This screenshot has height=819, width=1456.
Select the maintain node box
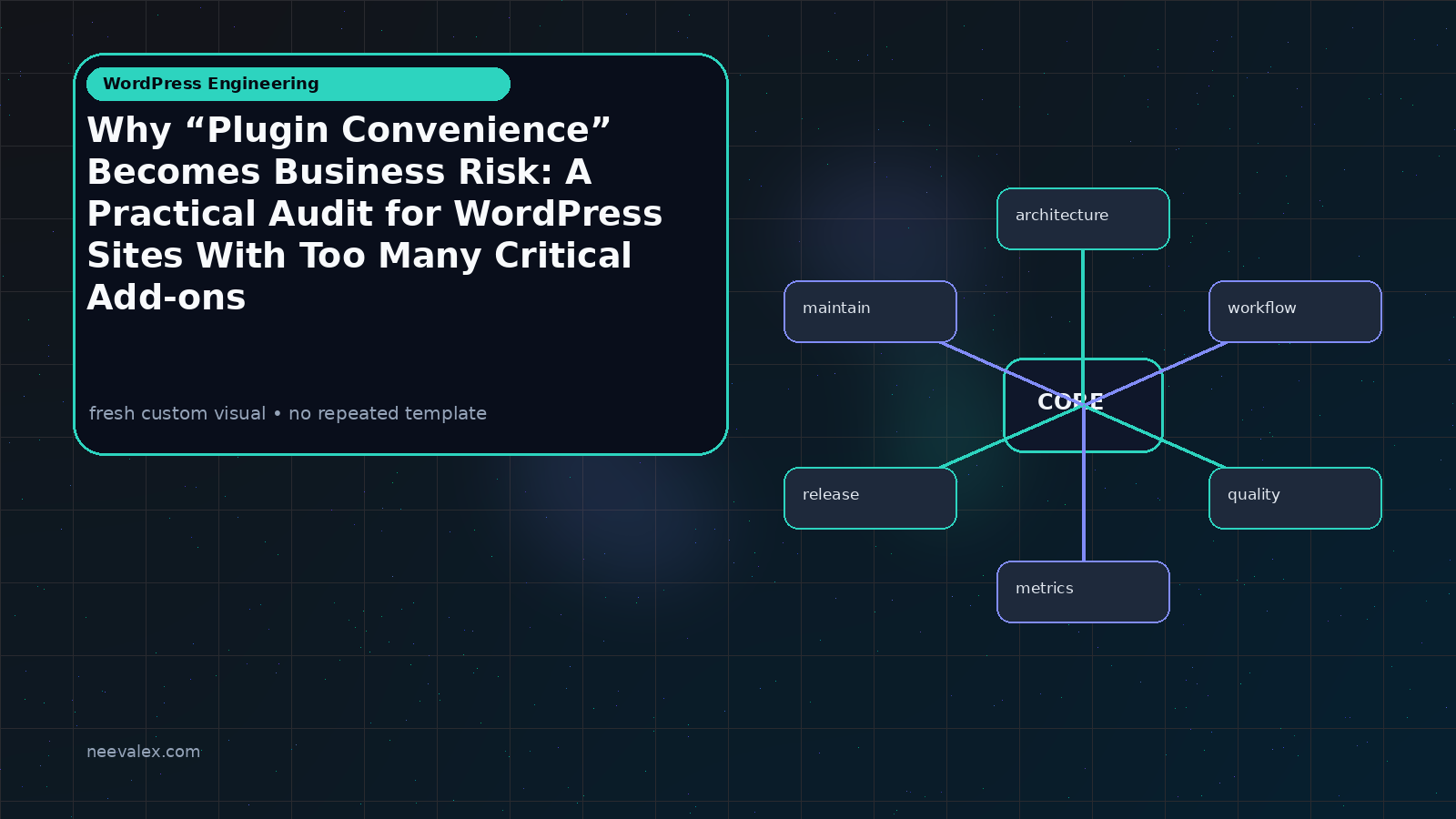pyautogui.click(x=870, y=311)
